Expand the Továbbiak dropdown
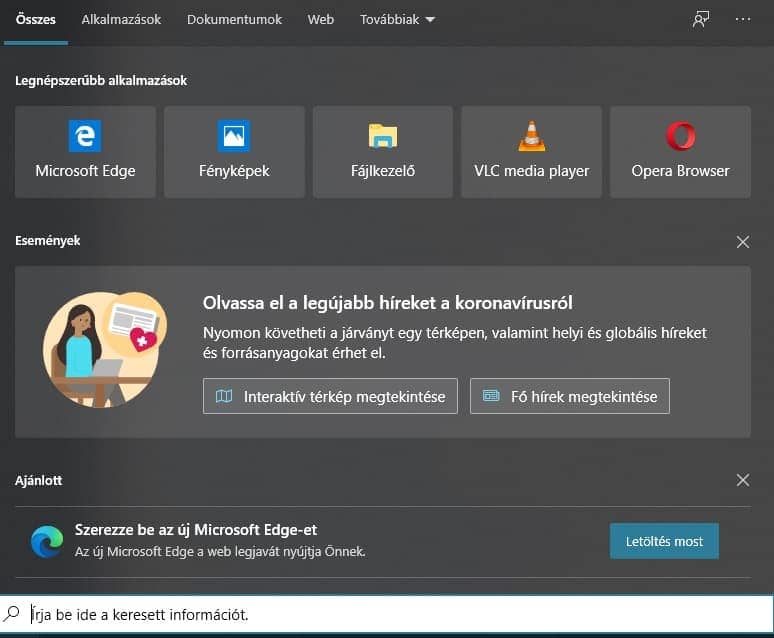Viewport: 774px width, 638px height. 397,19
